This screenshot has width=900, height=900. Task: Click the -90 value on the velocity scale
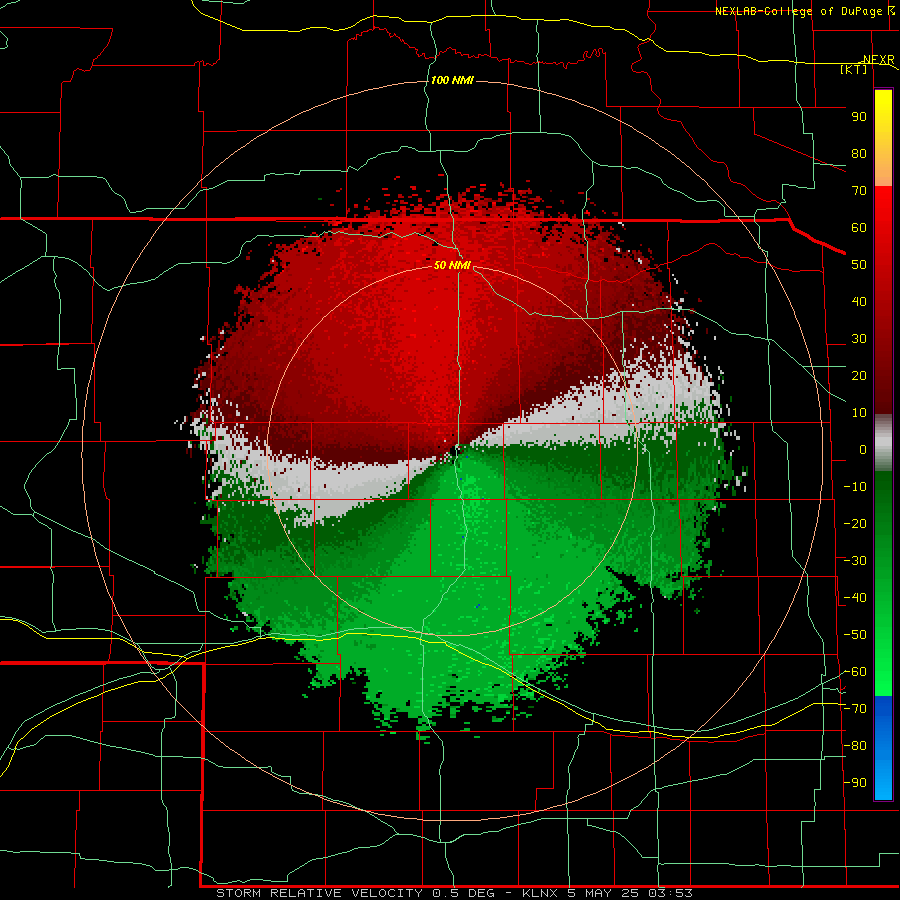[x=855, y=783]
